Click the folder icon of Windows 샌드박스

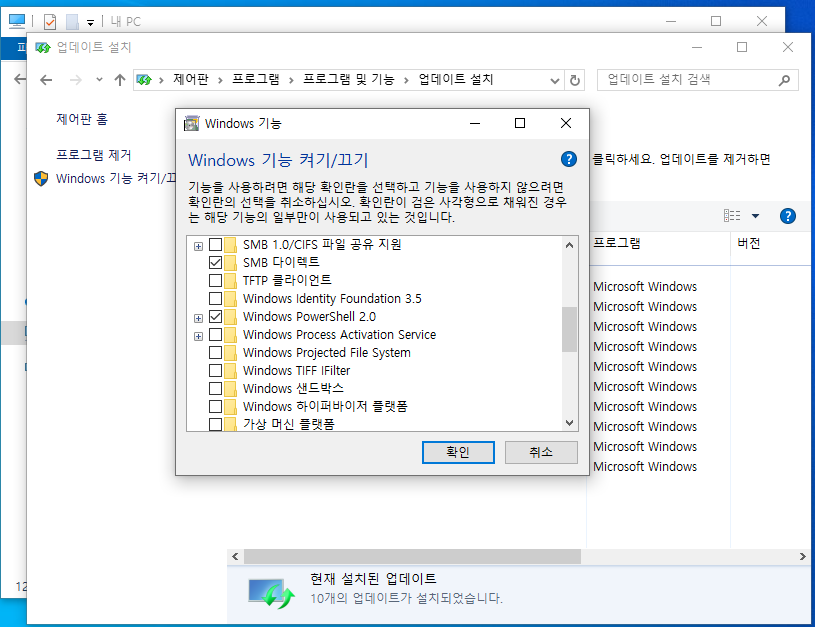[231, 388]
